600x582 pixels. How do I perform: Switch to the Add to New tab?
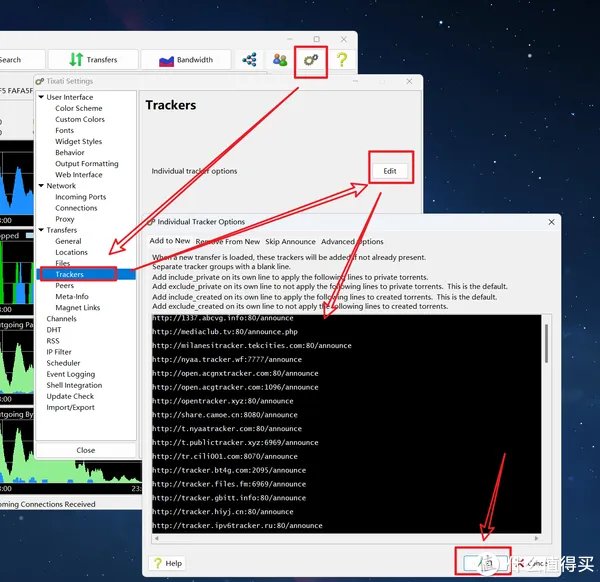tap(169, 241)
